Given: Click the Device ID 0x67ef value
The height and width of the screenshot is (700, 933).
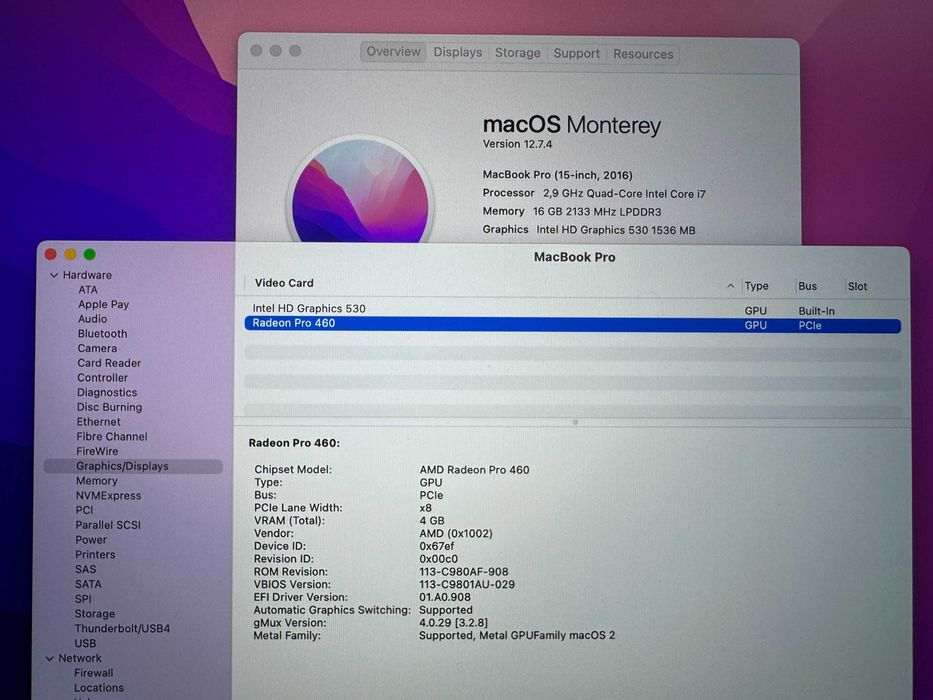Looking at the screenshot, I should [x=437, y=546].
